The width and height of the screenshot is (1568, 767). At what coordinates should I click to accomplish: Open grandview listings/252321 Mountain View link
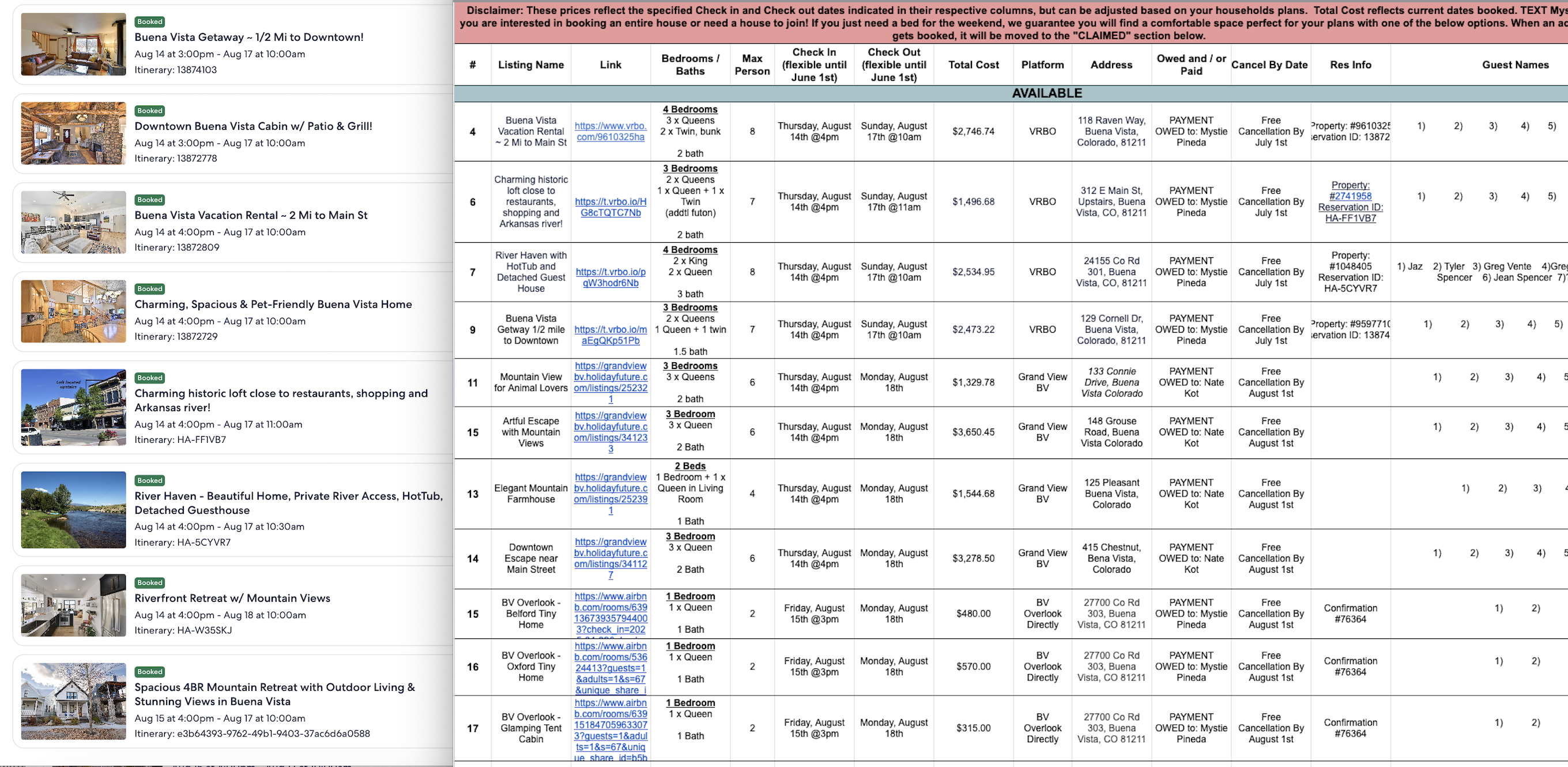click(x=610, y=382)
